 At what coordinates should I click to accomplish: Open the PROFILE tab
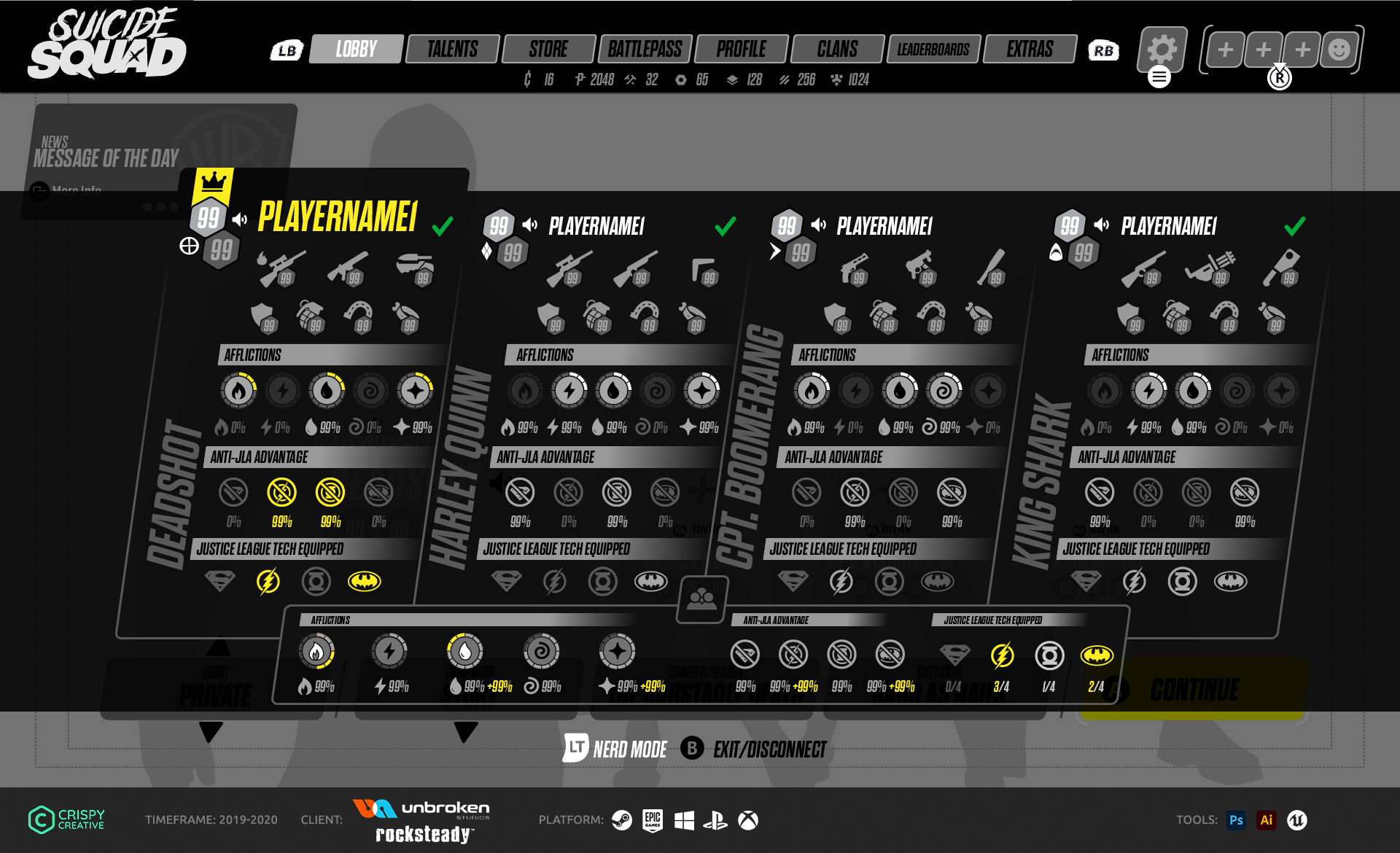741,49
